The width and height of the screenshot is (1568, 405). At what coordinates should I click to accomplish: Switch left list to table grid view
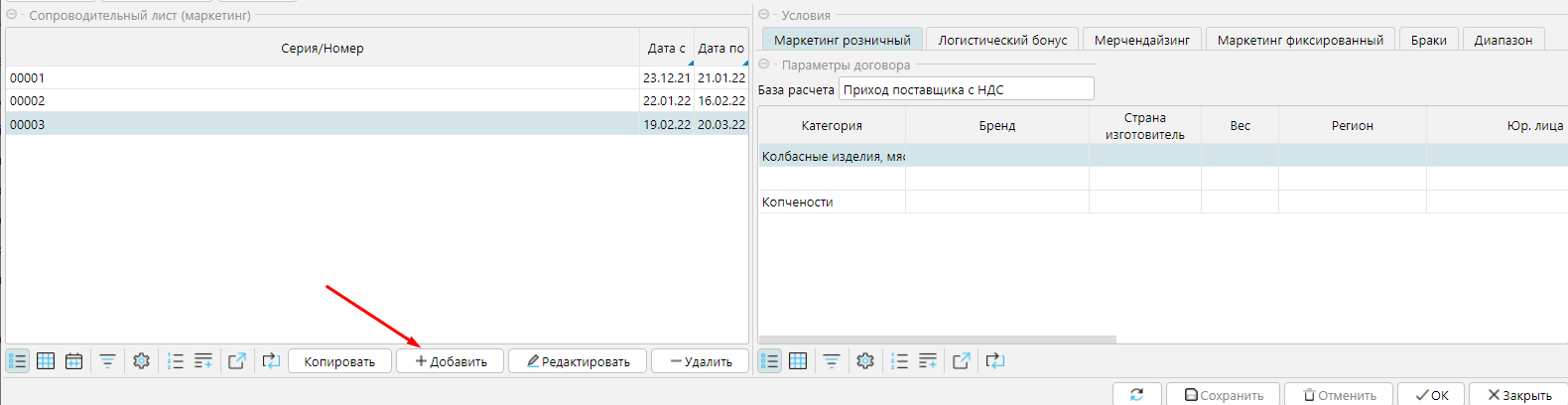[46, 361]
